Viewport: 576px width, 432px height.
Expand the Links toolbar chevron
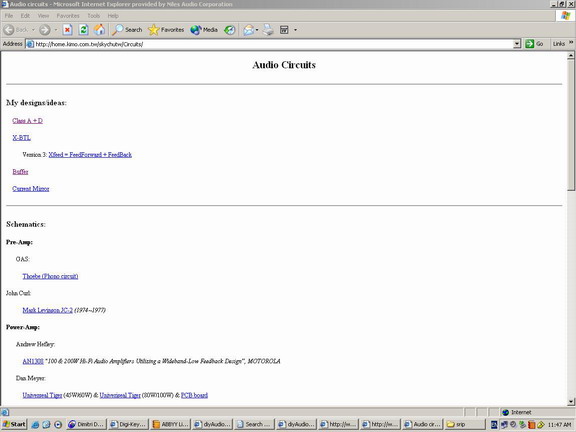[571, 43]
